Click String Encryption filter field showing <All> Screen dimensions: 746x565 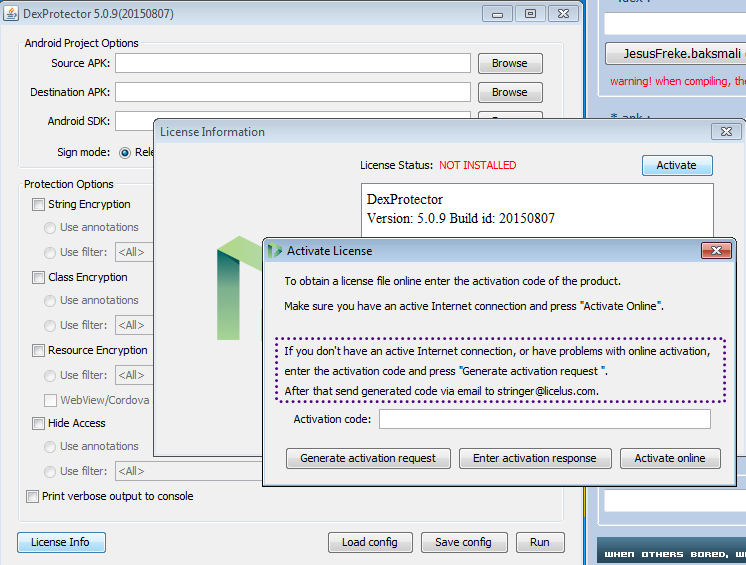click(134, 252)
